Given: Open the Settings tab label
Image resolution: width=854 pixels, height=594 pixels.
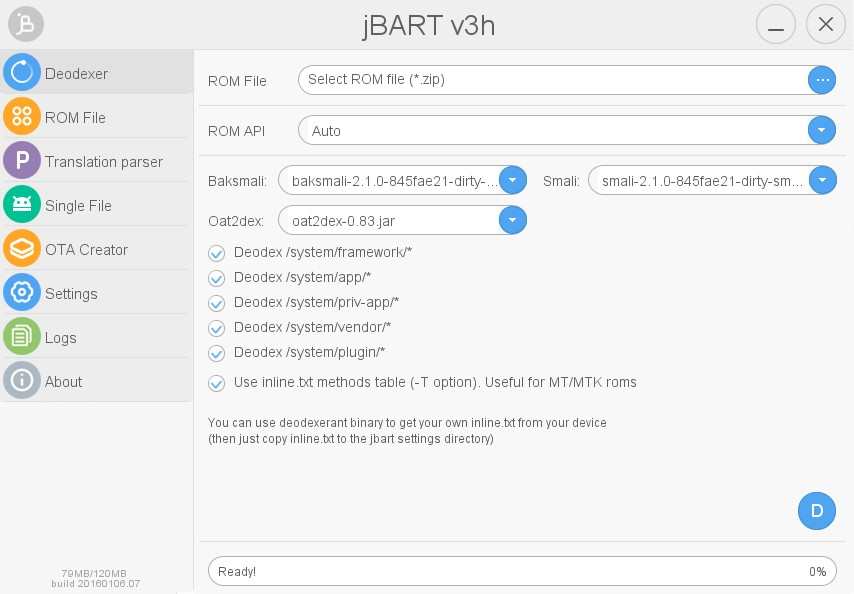Looking at the screenshot, I should click(71, 294).
